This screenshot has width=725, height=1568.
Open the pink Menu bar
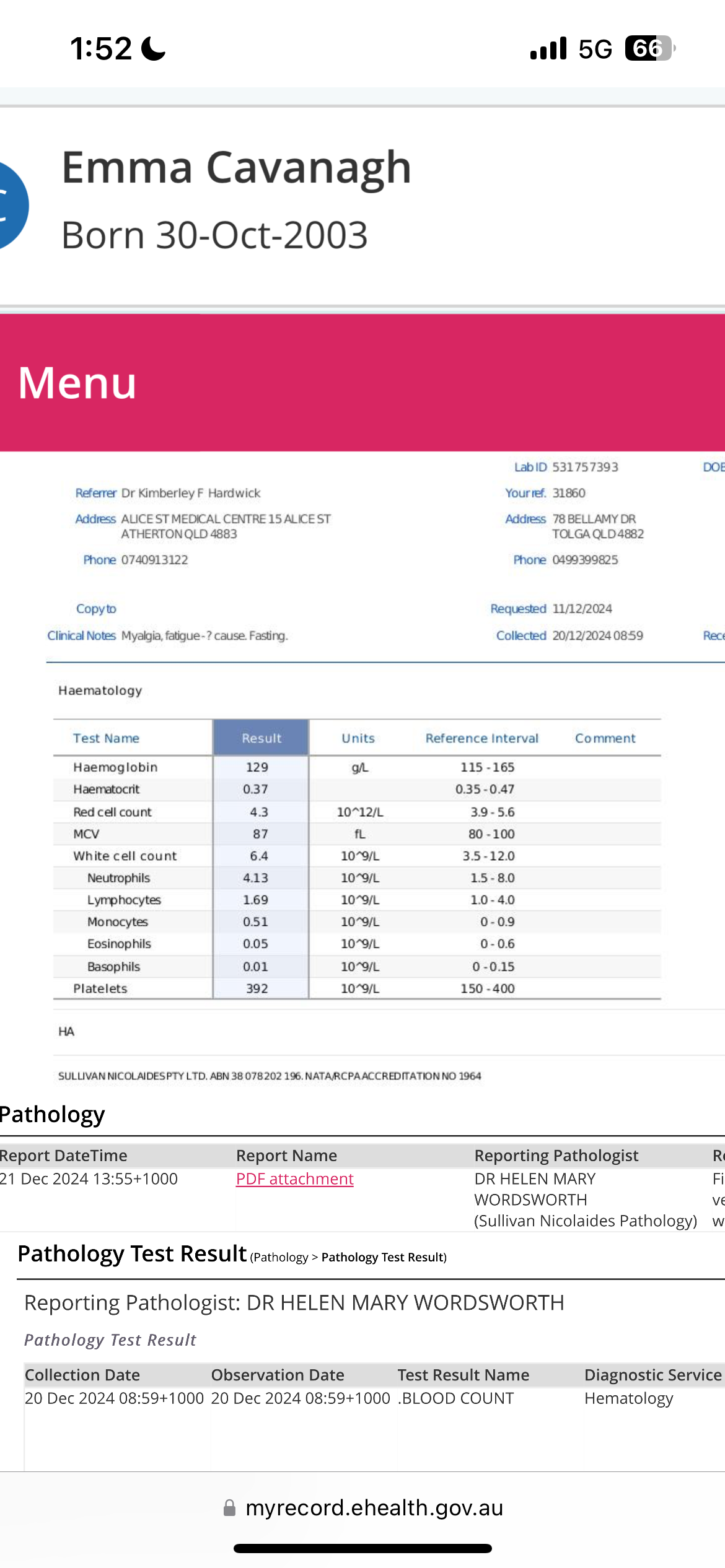362,383
